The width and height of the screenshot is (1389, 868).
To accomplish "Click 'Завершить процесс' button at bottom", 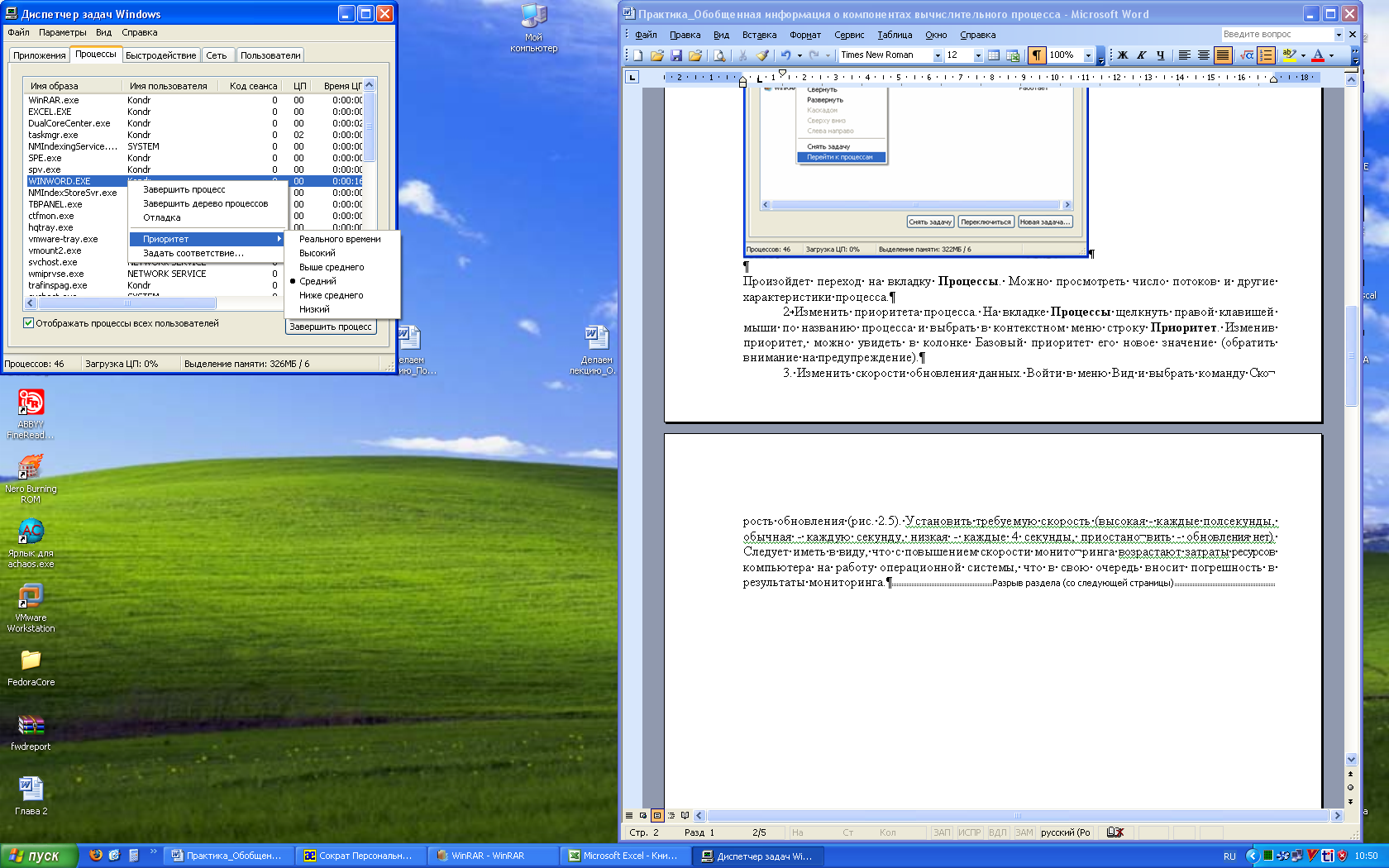I will click(x=331, y=327).
